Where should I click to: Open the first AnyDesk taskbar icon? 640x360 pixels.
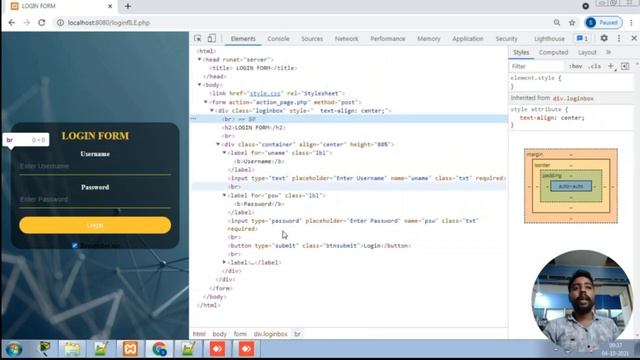click(x=218, y=349)
